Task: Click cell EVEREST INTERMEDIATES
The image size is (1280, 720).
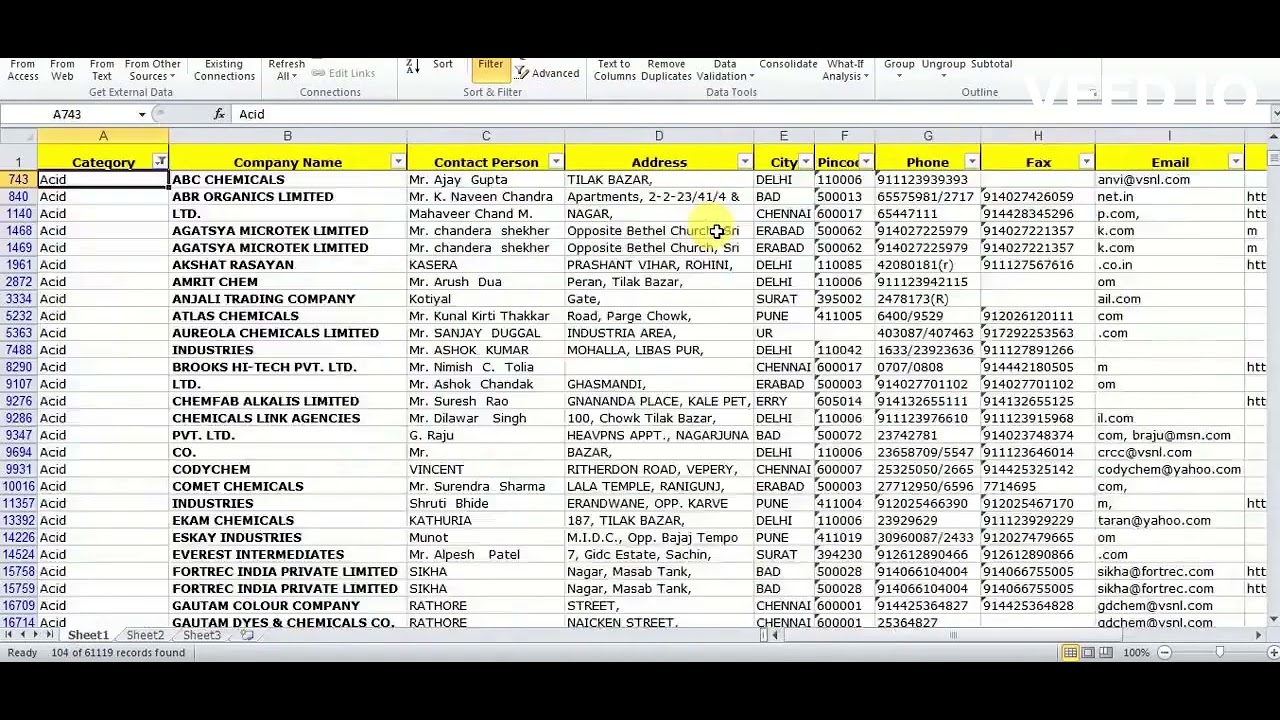Action: pyautogui.click(x=287, y=554)
